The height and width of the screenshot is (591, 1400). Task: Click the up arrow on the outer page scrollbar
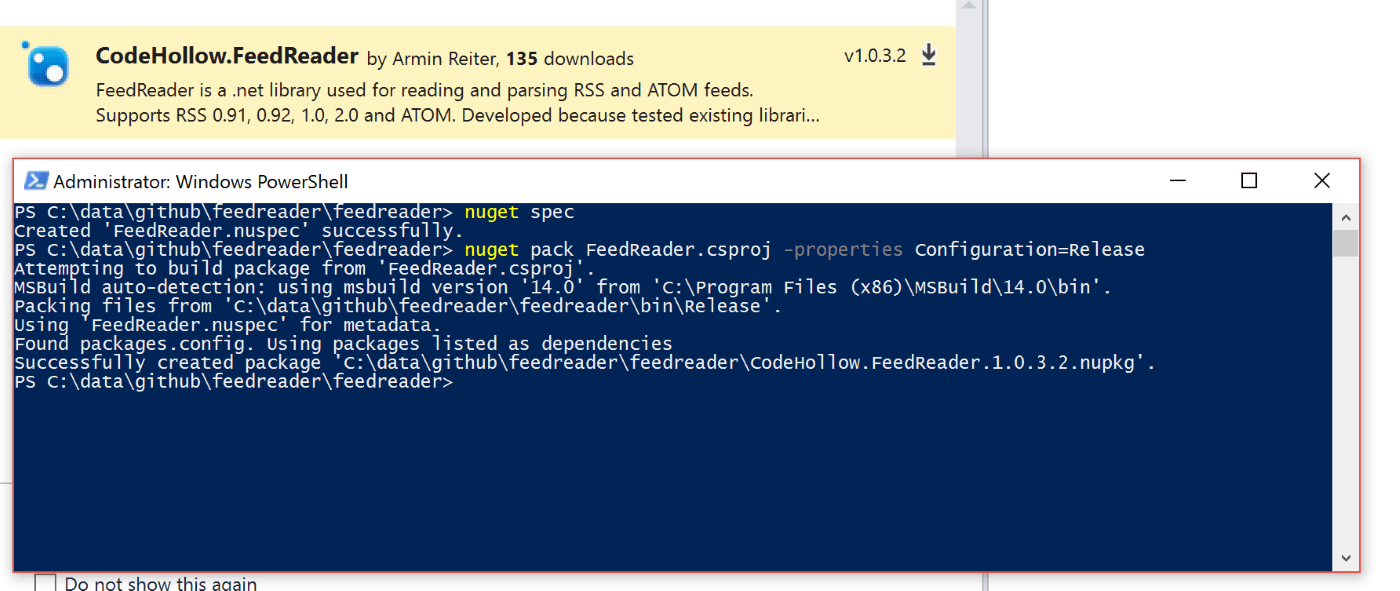coord(968,8)
